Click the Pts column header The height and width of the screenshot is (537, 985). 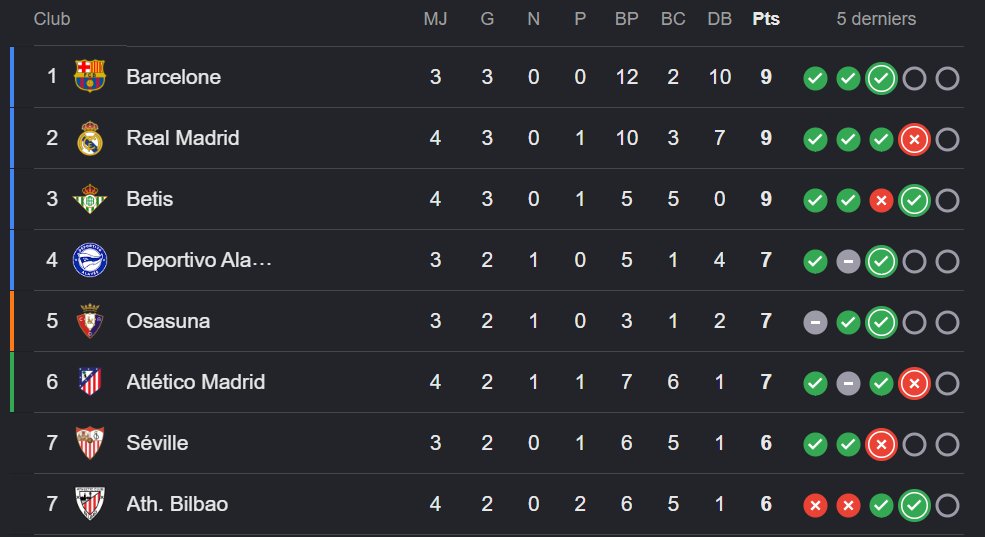(x=766, y=19)
